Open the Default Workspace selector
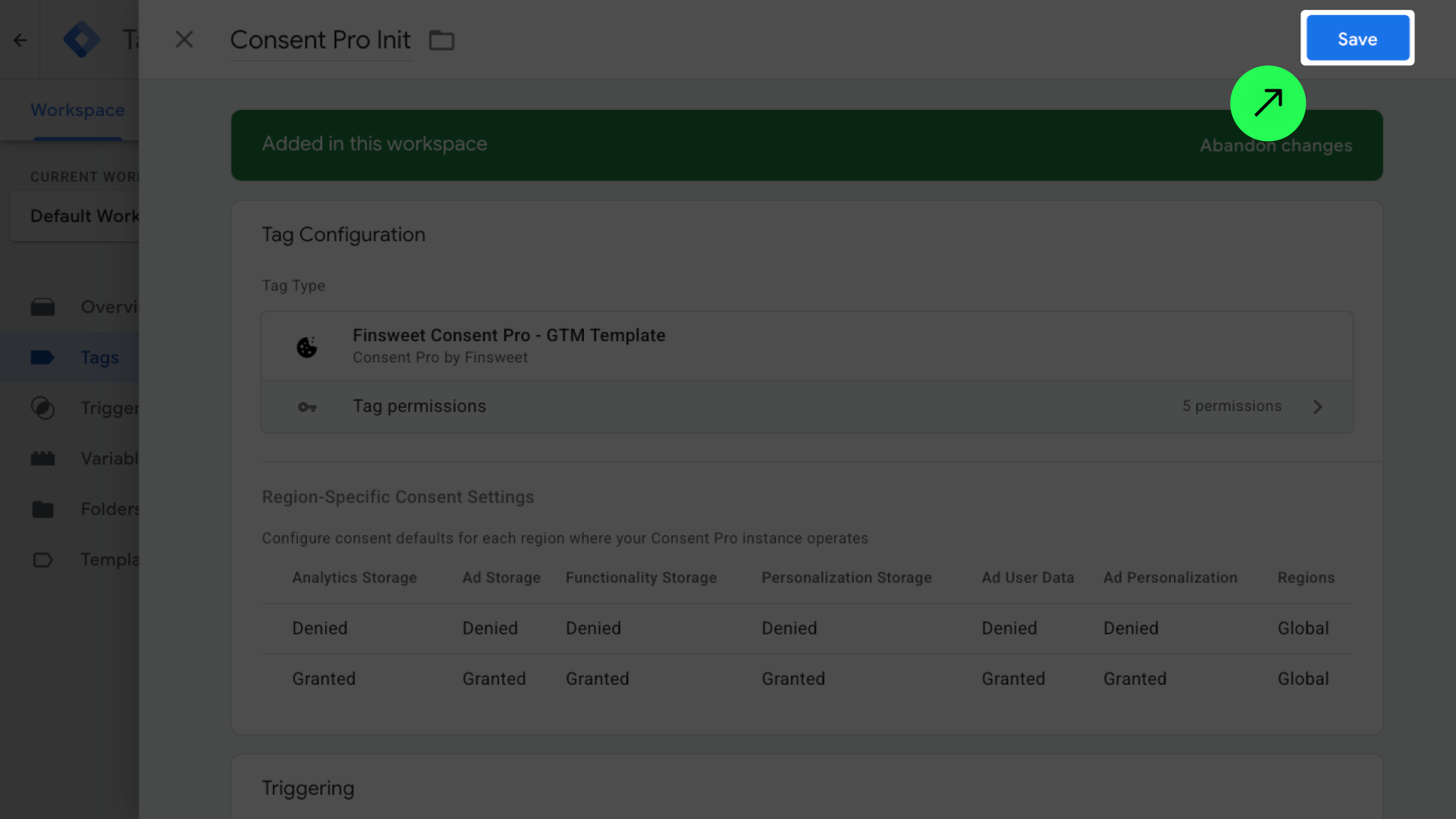Image resolution: width=1456 pixels, height=819 pixels. pyautogui.click(x=83, y=216)
